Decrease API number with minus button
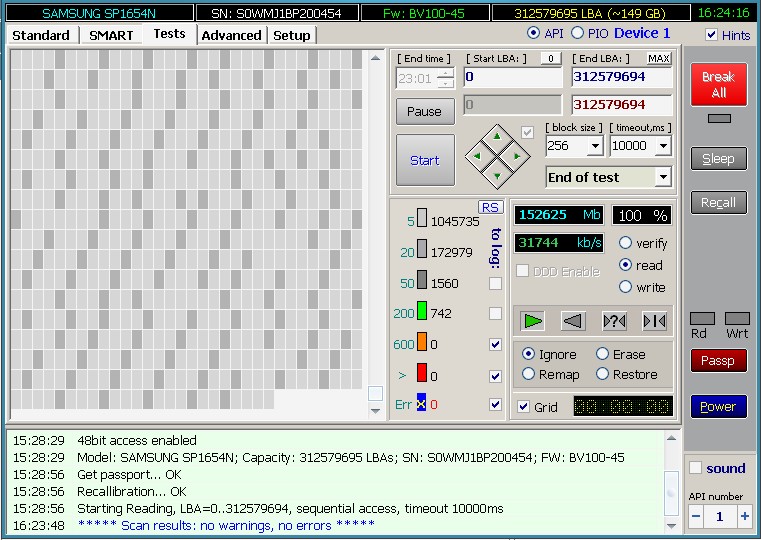 [695, 516]
